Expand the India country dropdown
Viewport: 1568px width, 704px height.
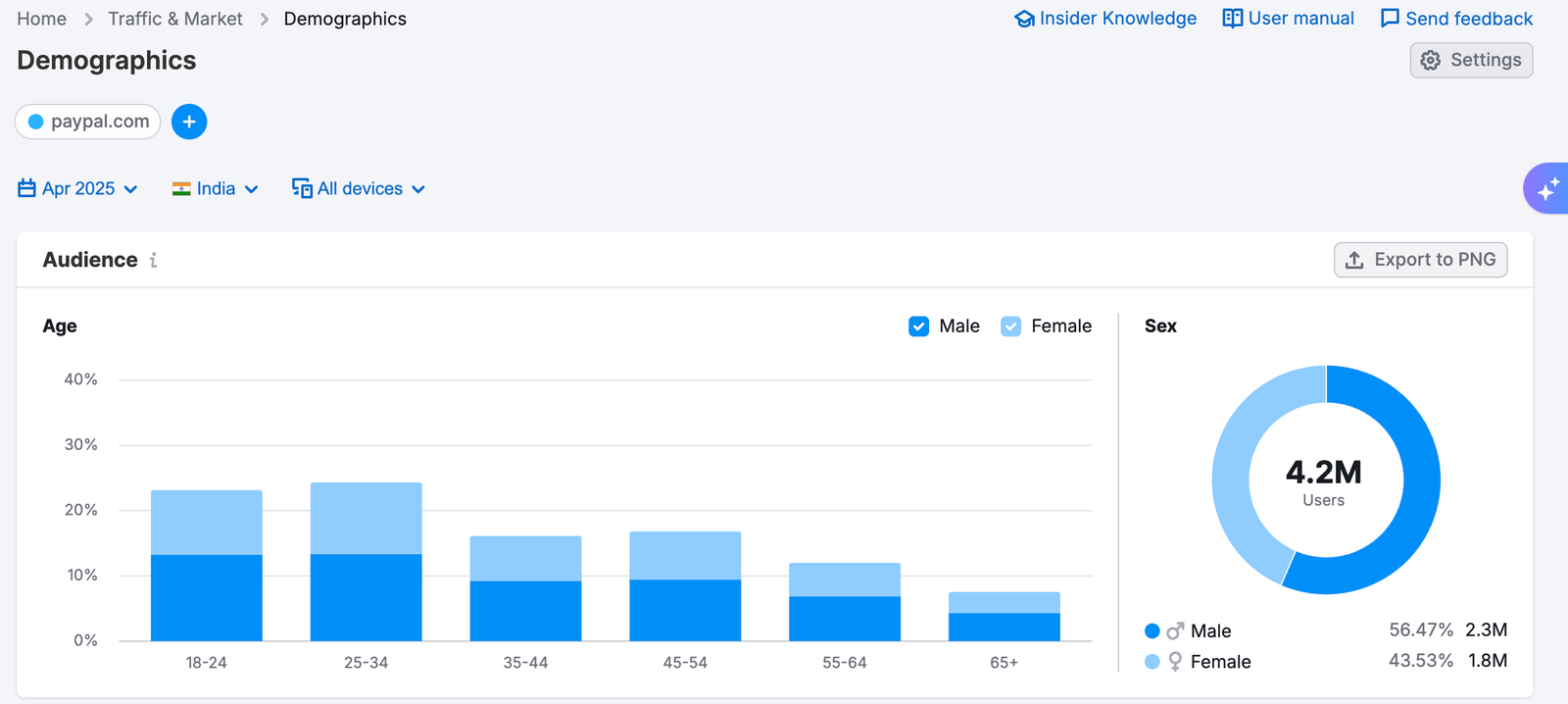(215, 188)
